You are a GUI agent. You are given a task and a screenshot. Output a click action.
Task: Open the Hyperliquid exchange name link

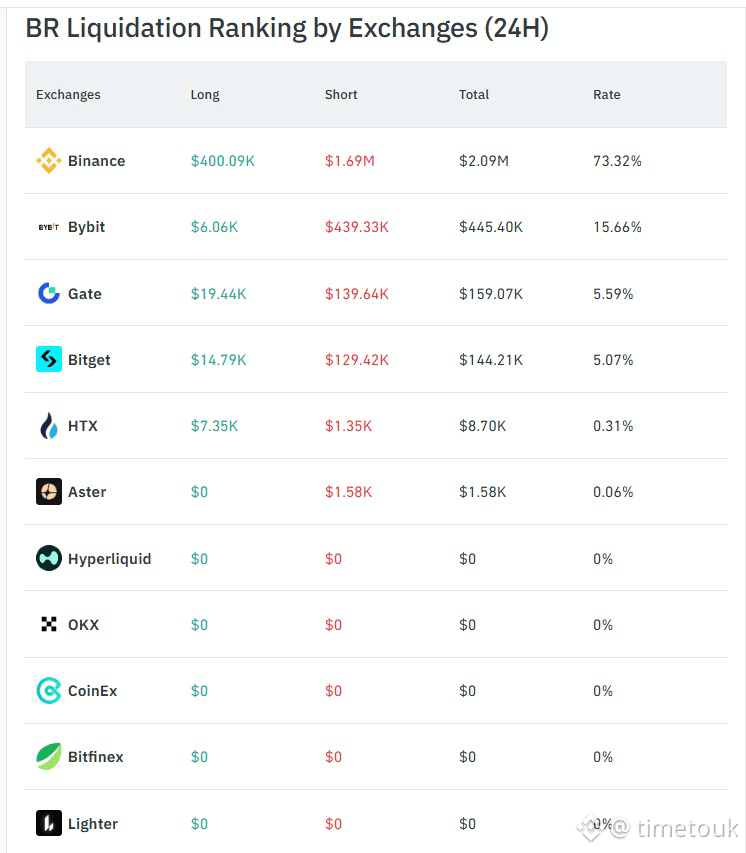pos(109,559)
